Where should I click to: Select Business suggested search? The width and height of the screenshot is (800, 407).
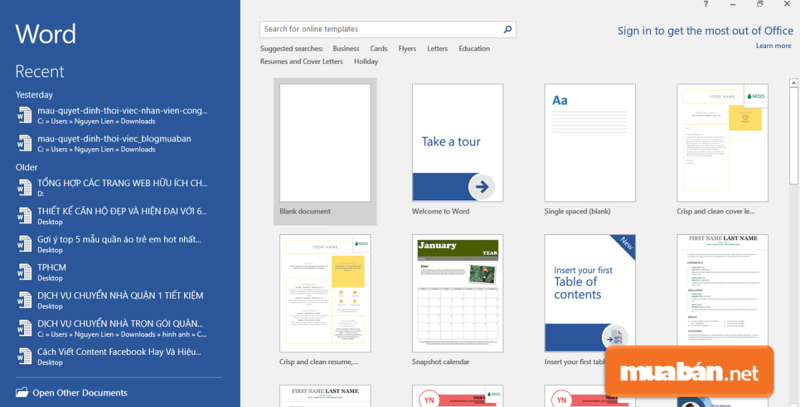point(346,48)
